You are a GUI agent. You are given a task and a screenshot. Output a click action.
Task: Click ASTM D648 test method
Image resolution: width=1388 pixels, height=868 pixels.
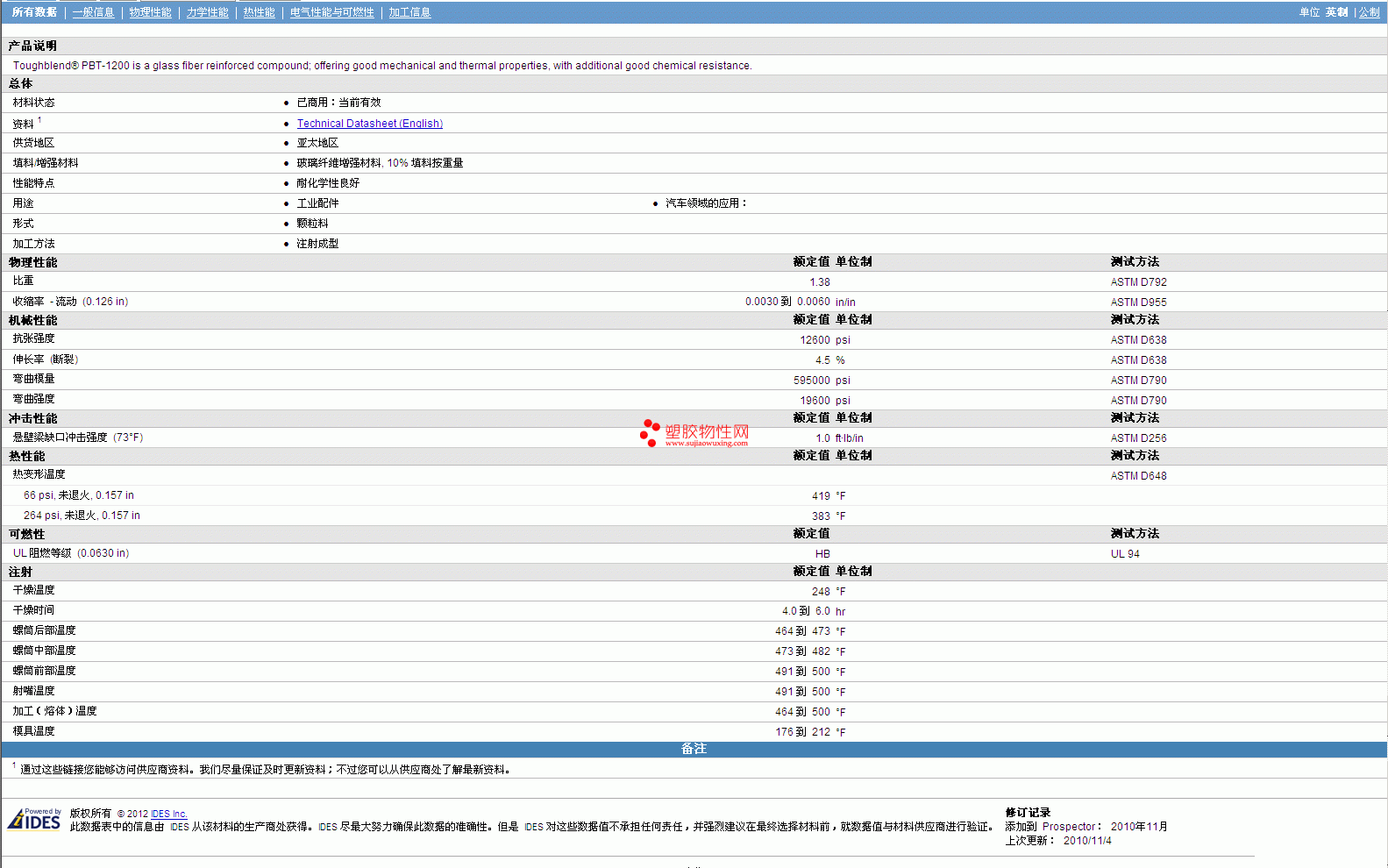point(1138,476)
